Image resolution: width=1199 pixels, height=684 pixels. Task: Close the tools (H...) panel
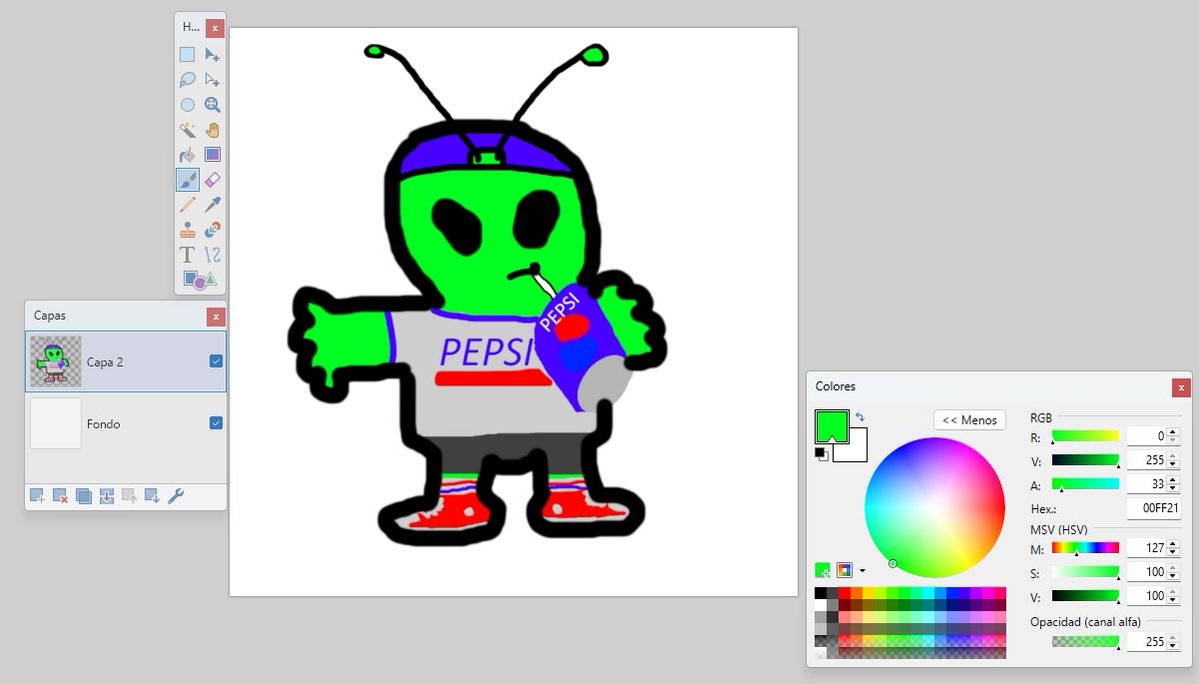pyautogui.click(x=215, y=28)
